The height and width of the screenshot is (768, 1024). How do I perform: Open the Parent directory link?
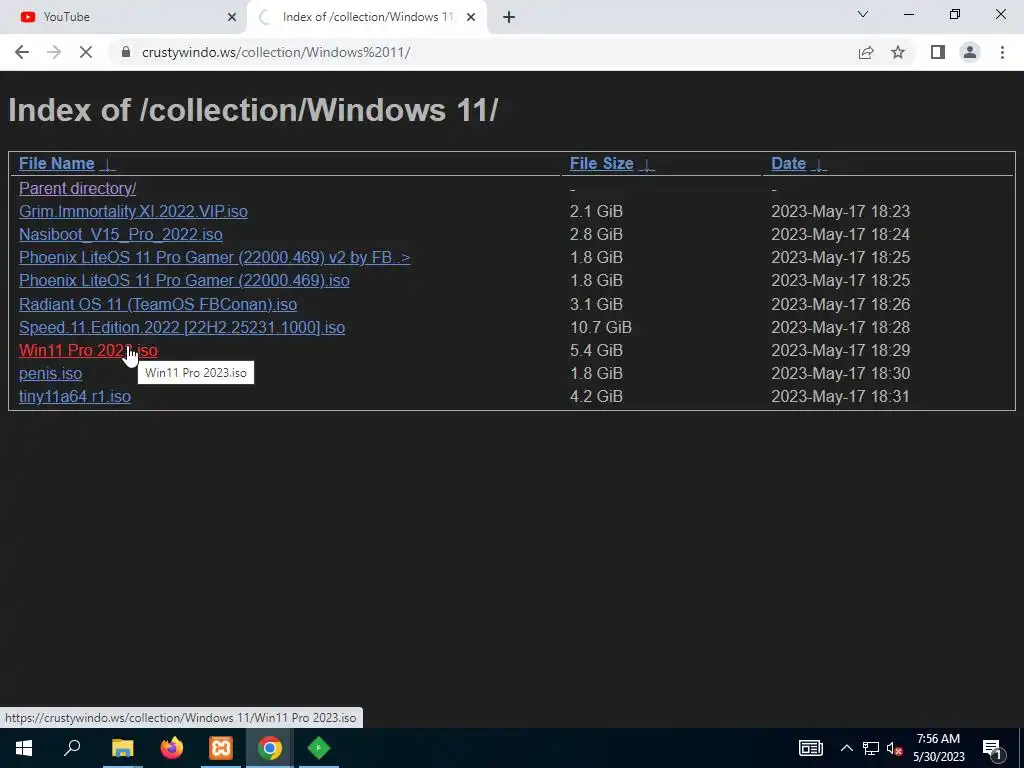[x=77, y=188]
